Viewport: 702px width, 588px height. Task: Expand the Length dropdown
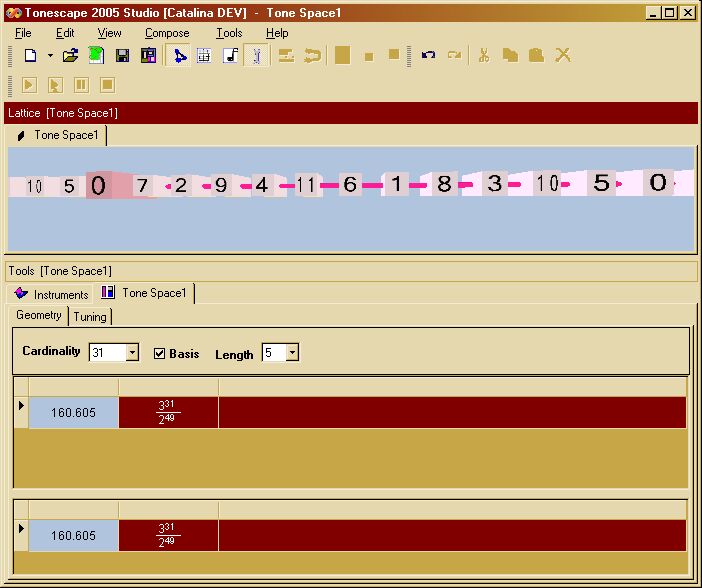292,352
